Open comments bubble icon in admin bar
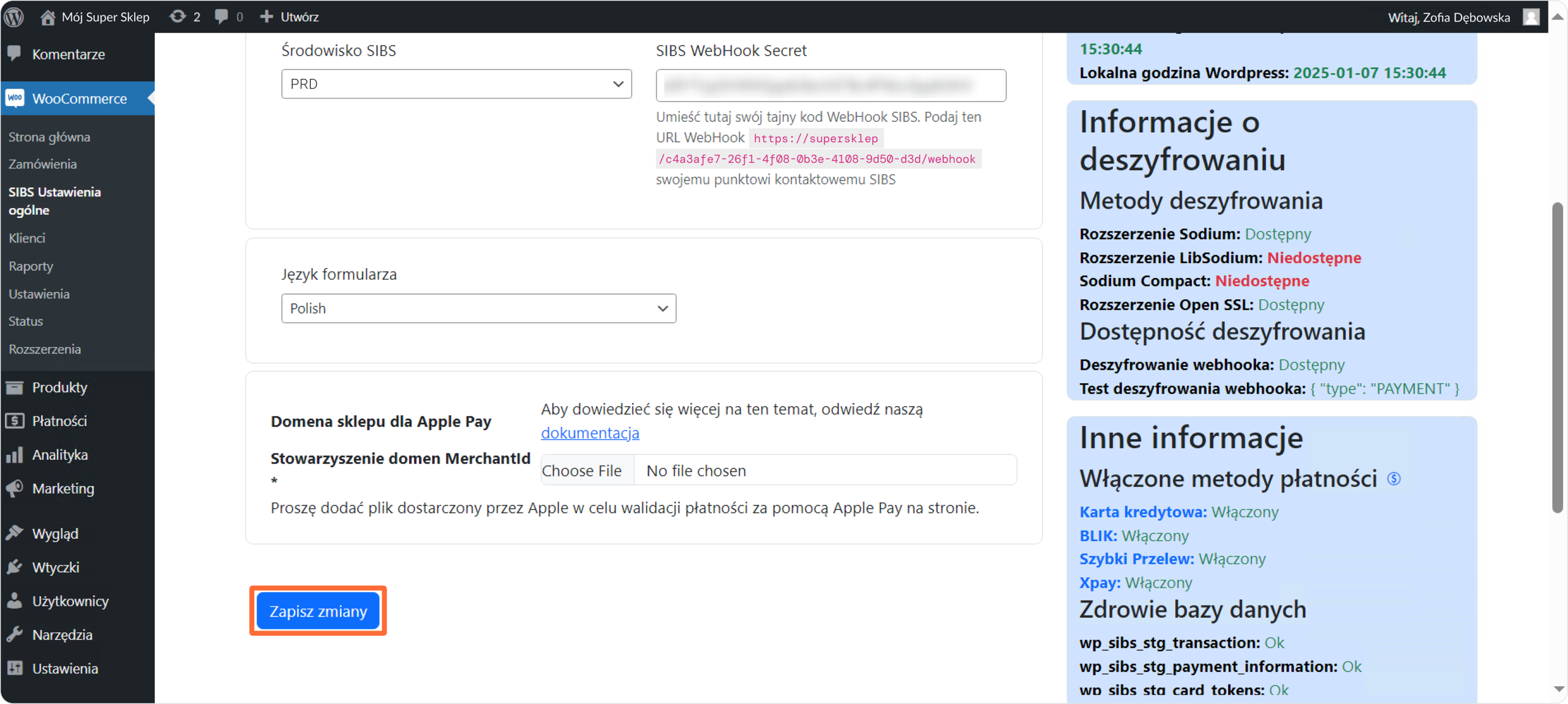 click(221, 17)
